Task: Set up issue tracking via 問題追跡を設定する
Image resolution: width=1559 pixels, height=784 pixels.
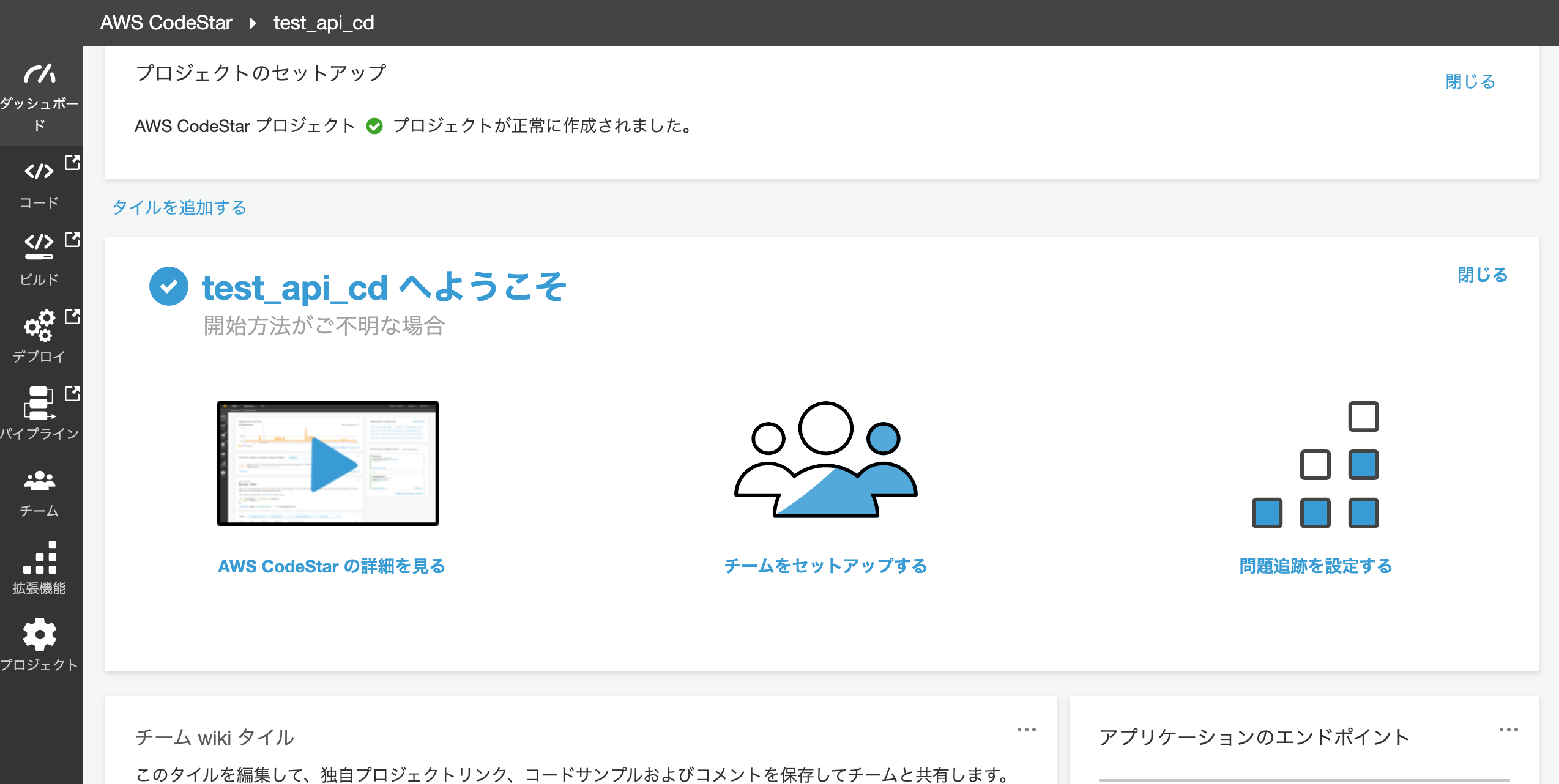Action: 1315,566
